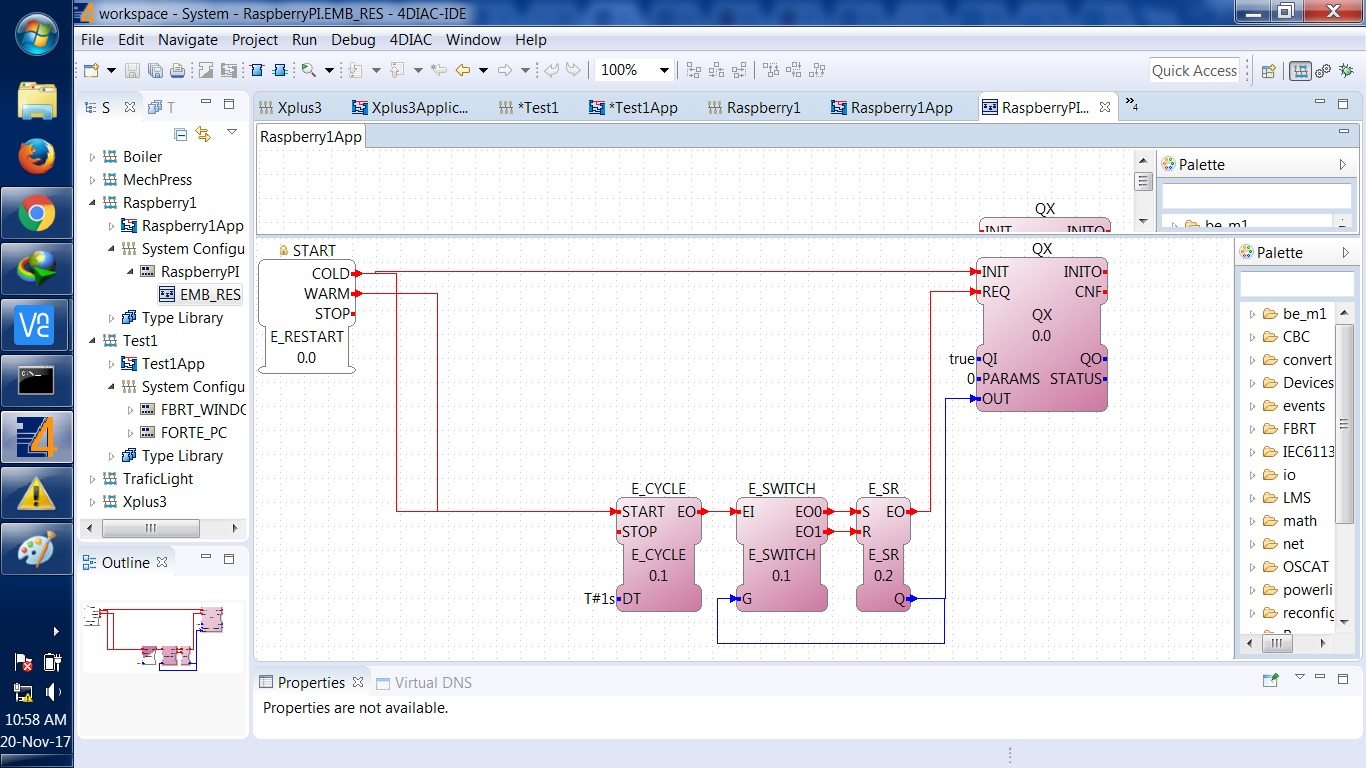
Task: Select the large QX function block
Action: (1042, 335)
